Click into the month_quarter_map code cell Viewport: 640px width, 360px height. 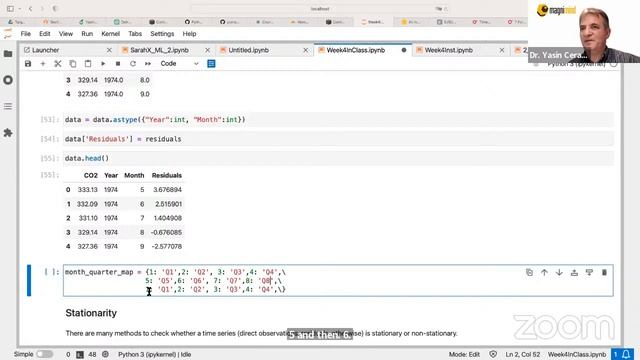338,280
